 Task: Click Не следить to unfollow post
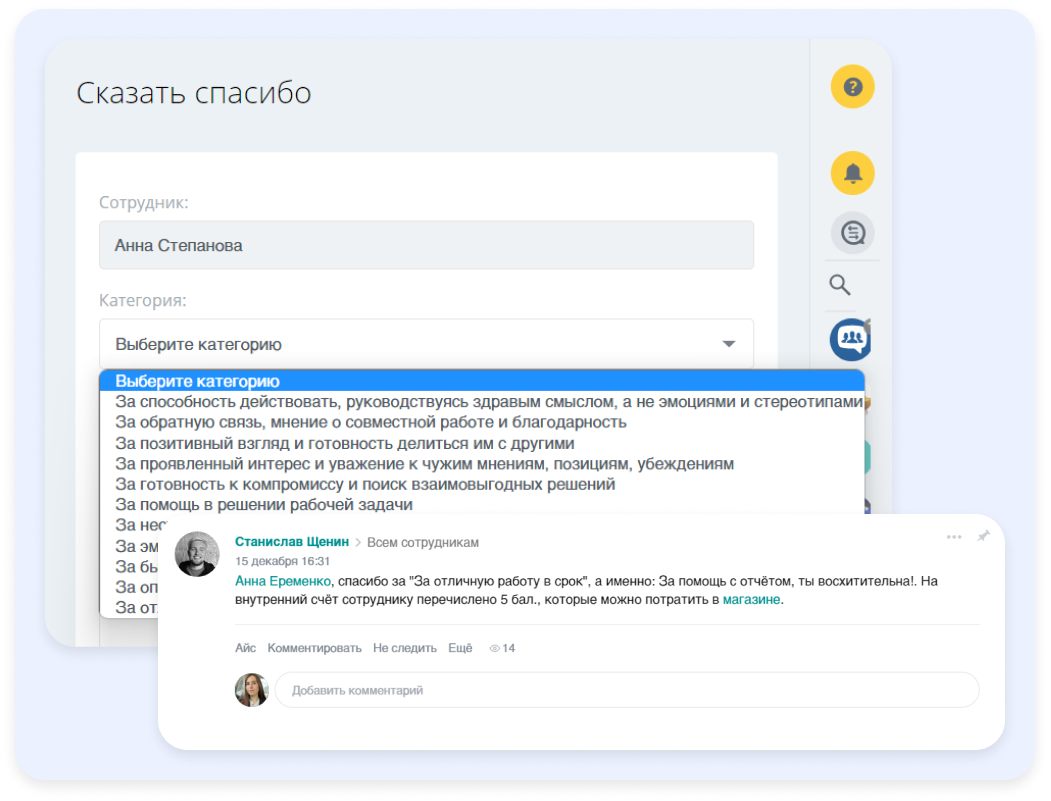point(405,648)
